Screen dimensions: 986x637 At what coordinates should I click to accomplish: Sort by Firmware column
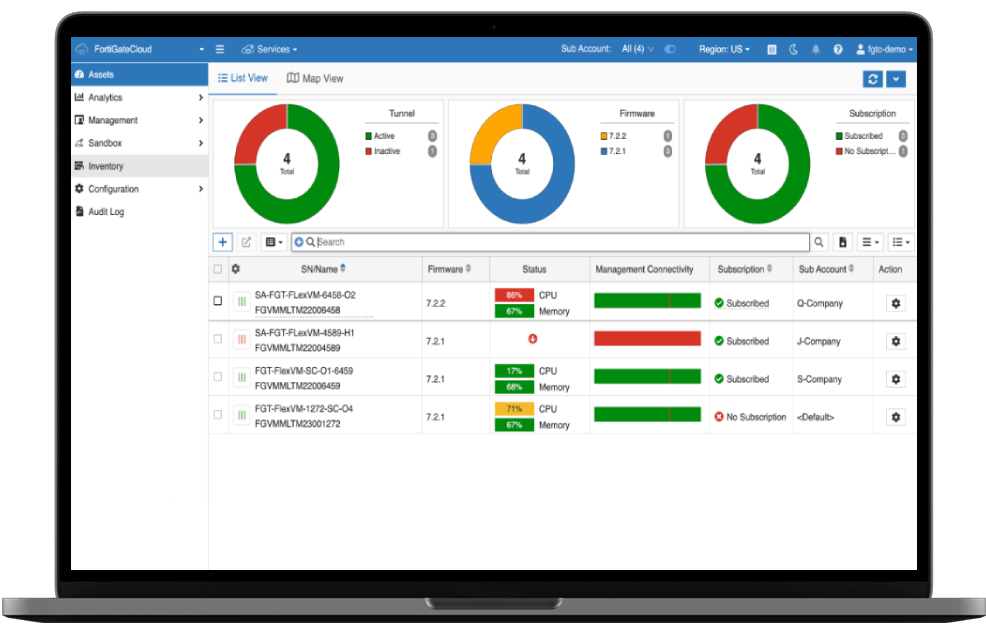[449, 269]
